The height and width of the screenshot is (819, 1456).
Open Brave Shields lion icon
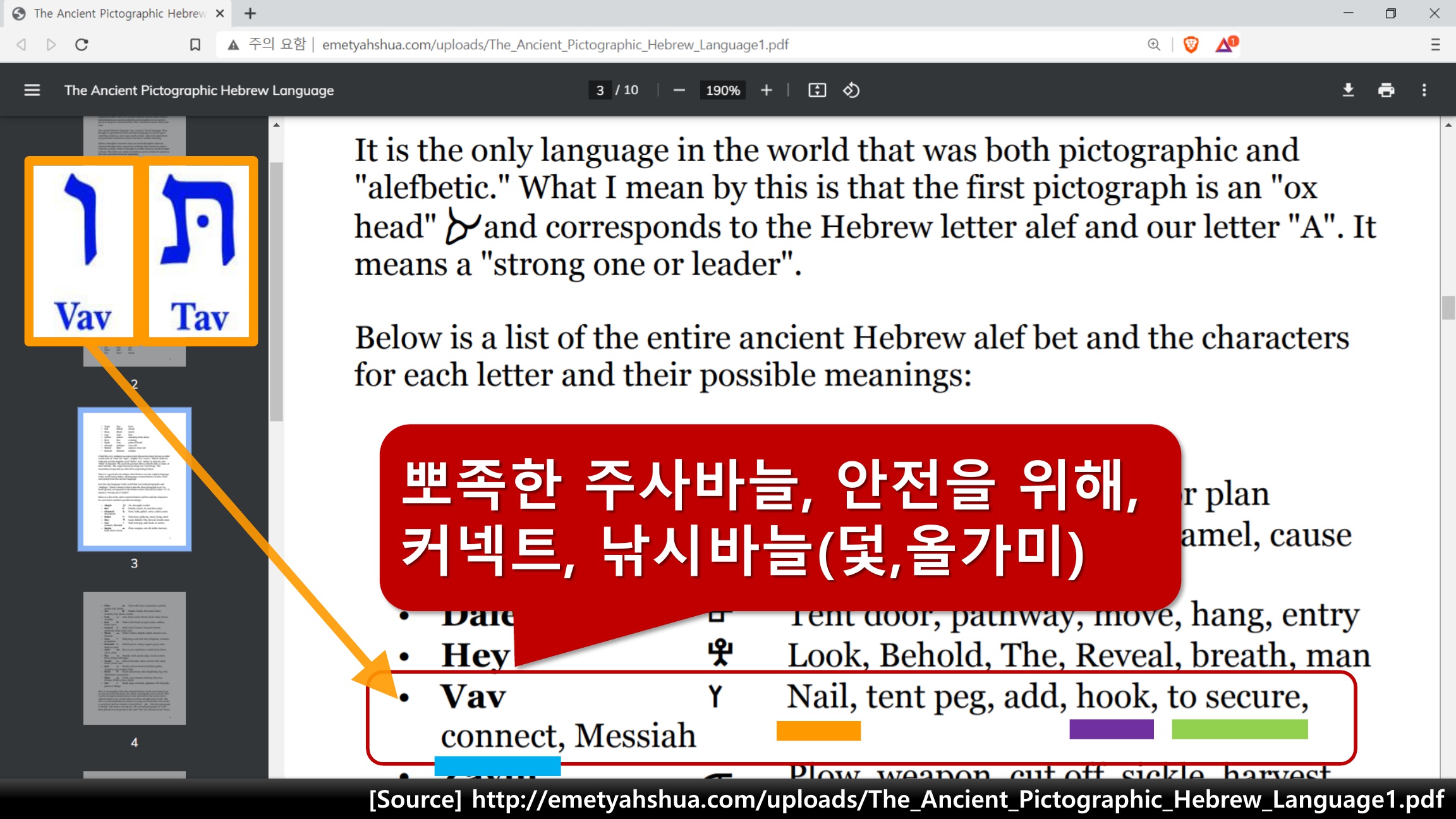(x=1191, y=45)
